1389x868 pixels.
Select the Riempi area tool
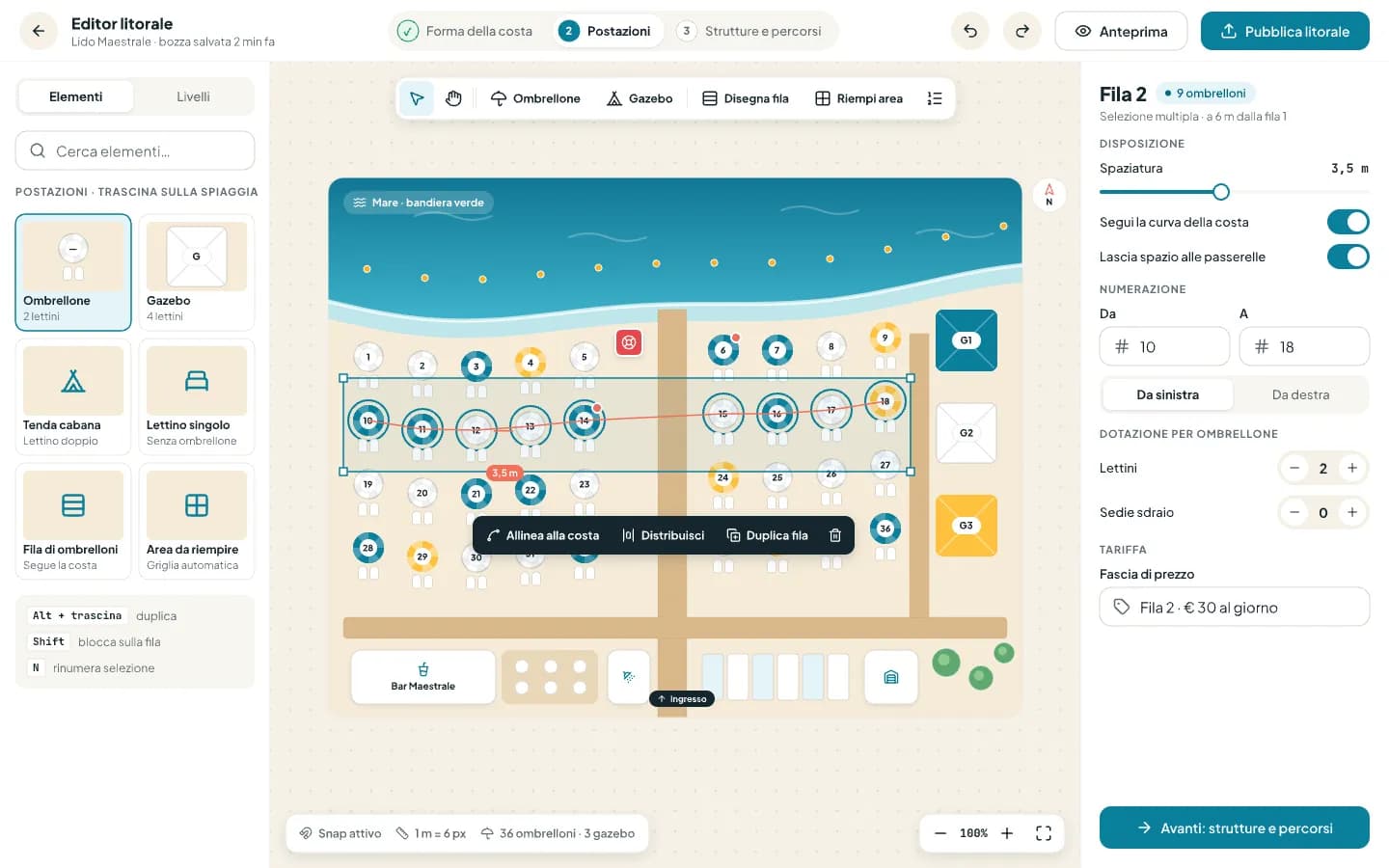pyautogui.click(x=859, y=98)
